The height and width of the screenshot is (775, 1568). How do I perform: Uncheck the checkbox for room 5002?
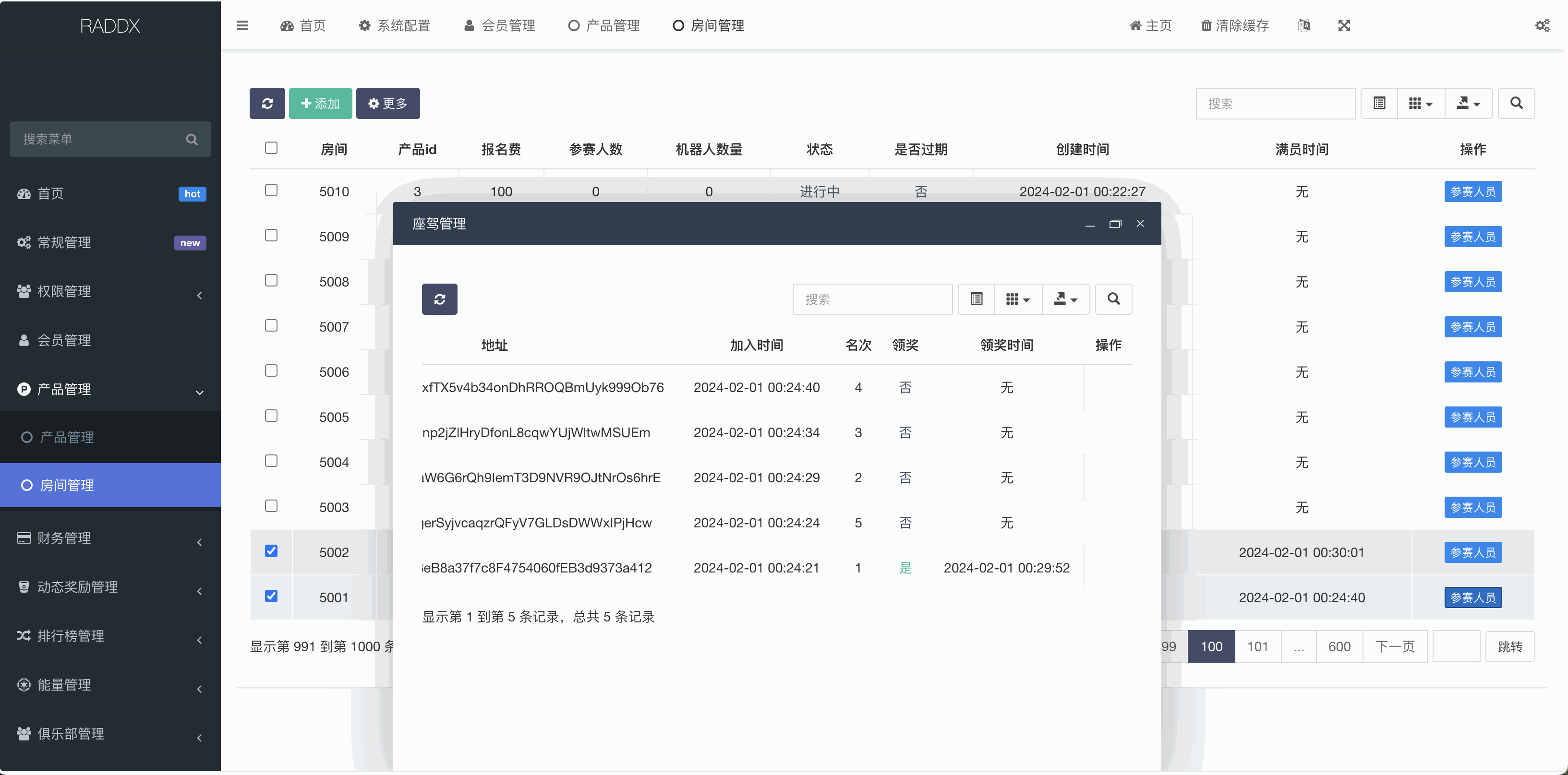[x=271, y=551]
